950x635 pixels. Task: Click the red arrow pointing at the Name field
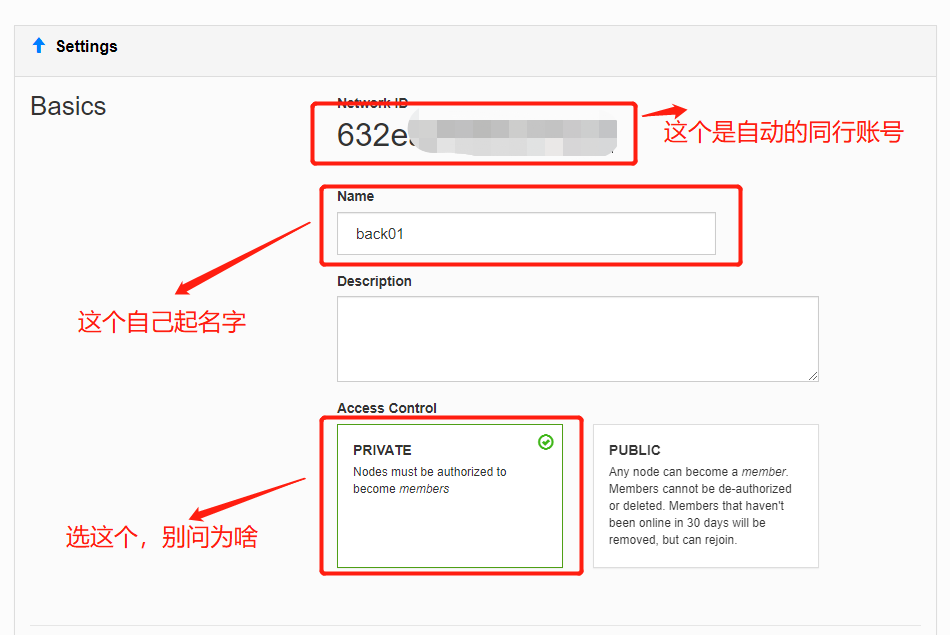coord(245,257)
